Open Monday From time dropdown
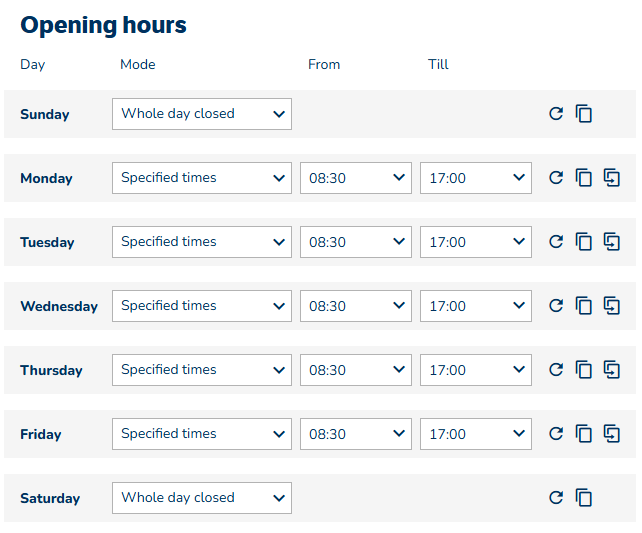The height and width of the screenshot is (533, 642). [x=355, y=178]
